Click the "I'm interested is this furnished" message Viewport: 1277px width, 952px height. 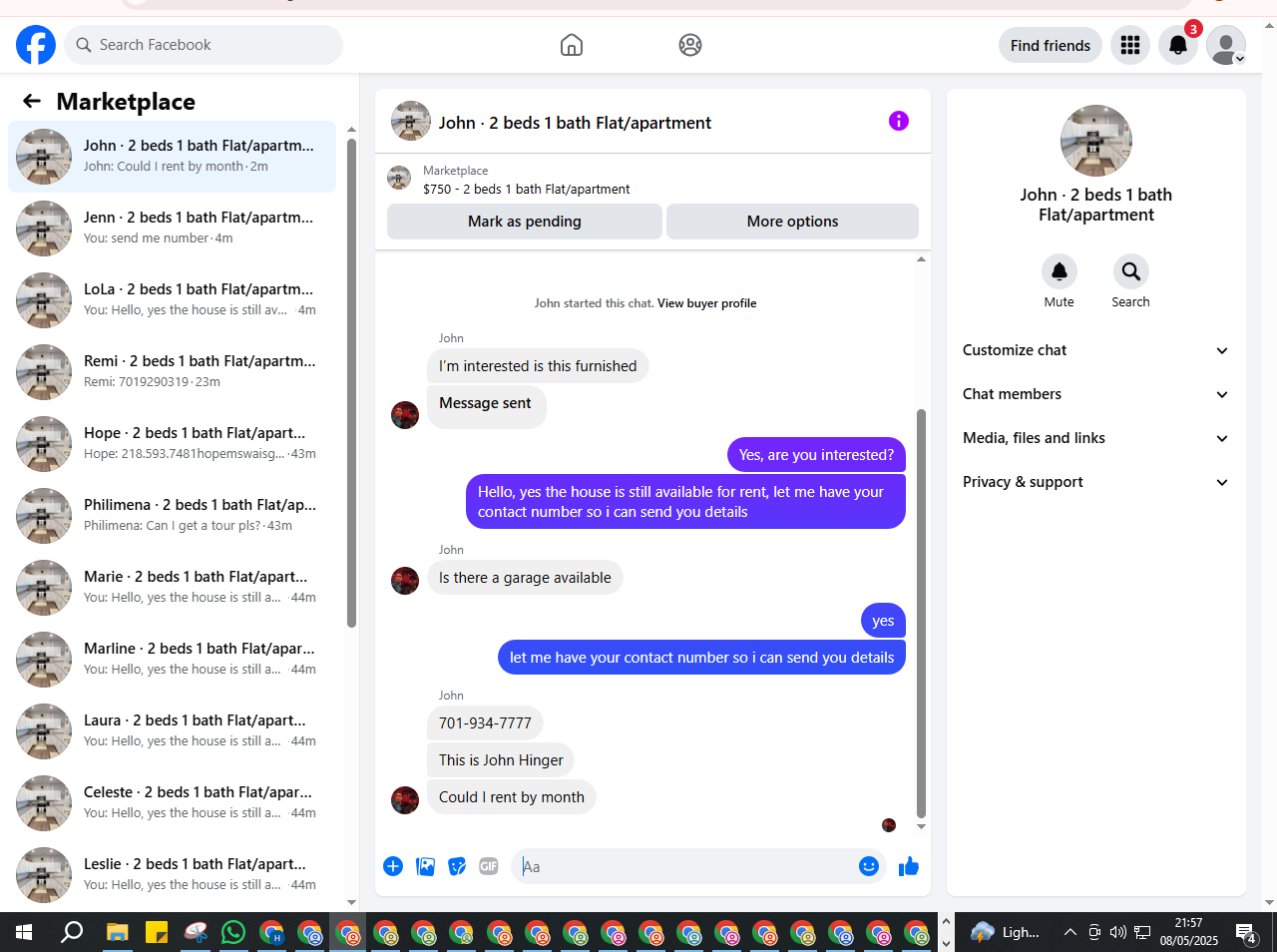pyautogui.click(x=538, y=366)
